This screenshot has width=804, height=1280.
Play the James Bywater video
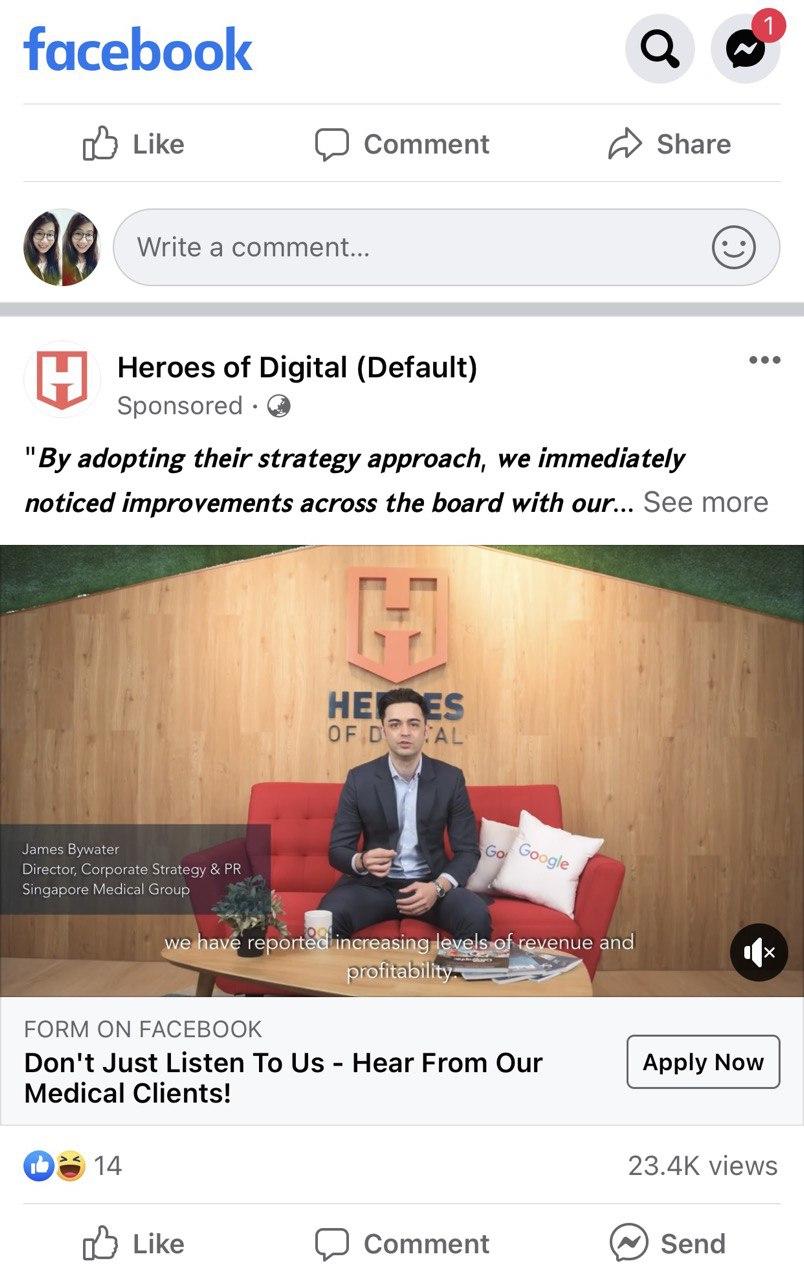click(x=402, y=771)
